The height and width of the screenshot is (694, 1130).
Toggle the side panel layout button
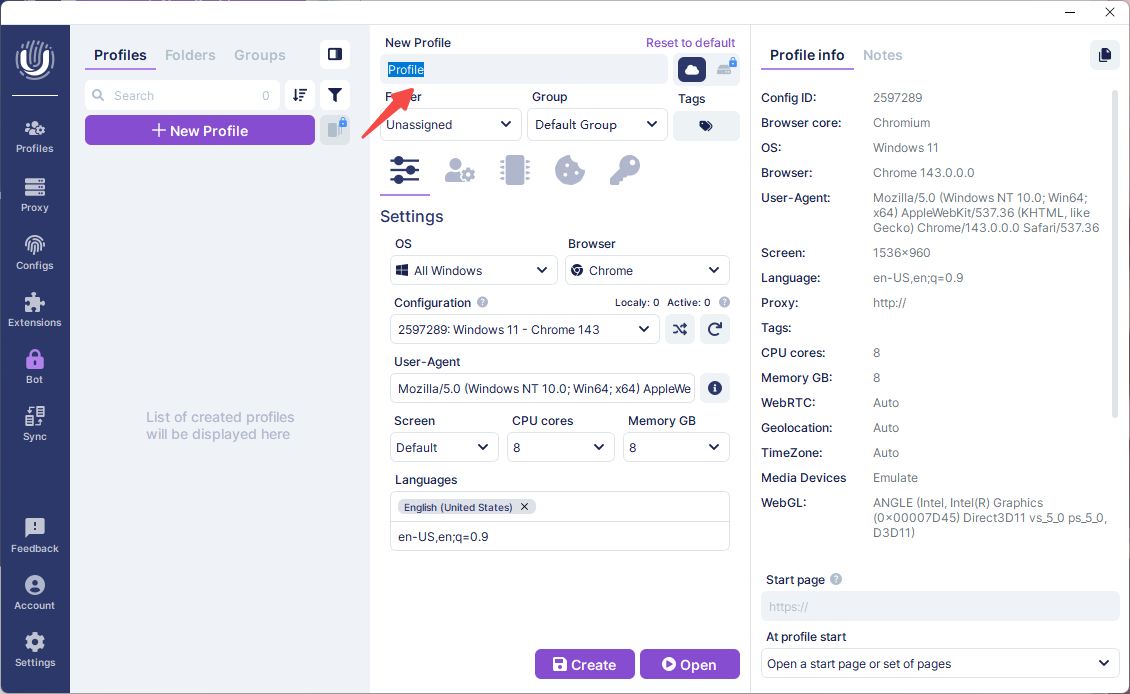coord(335,55)
